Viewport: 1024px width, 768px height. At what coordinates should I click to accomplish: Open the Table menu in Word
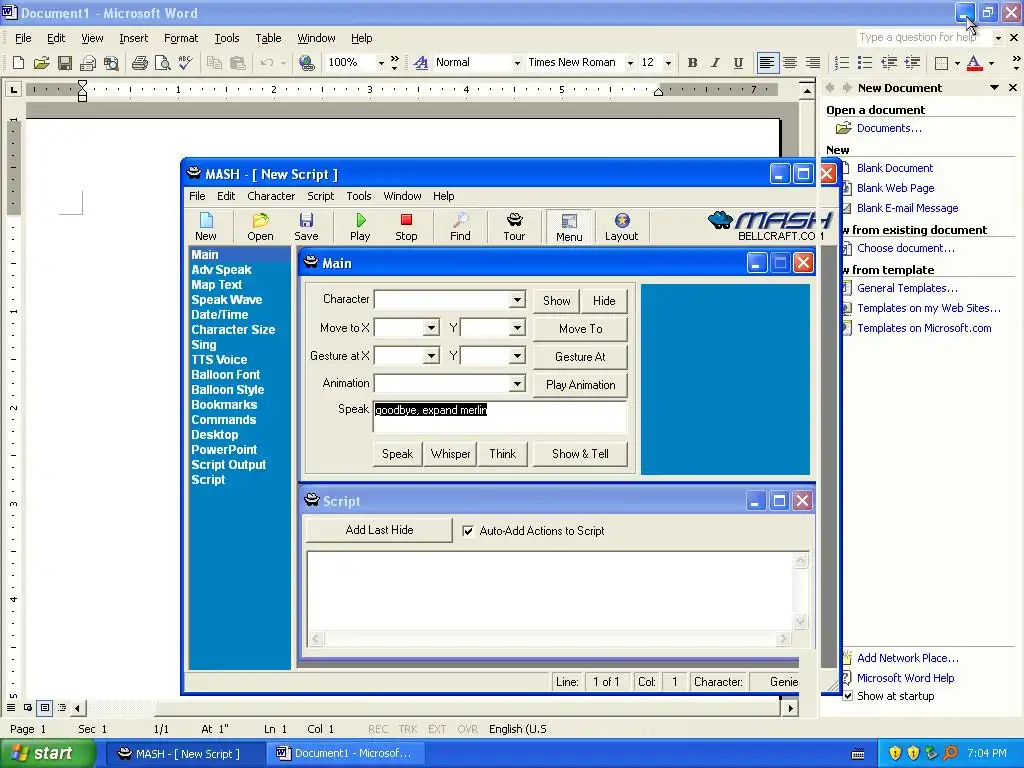268,39
